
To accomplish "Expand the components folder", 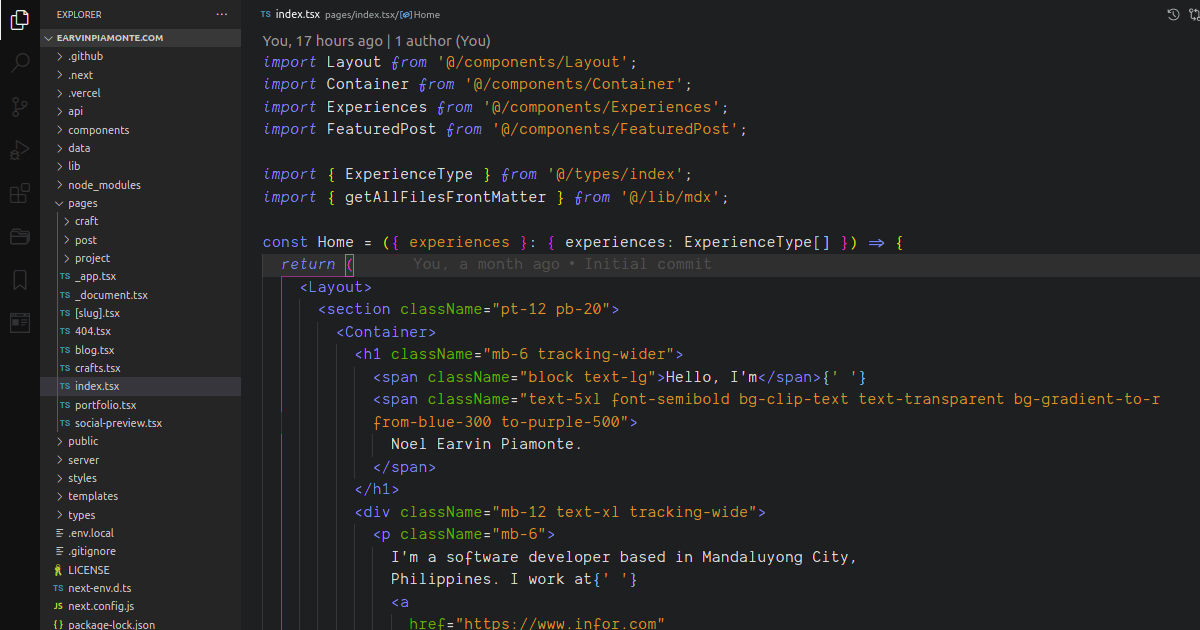I will [x=98, y=130].
